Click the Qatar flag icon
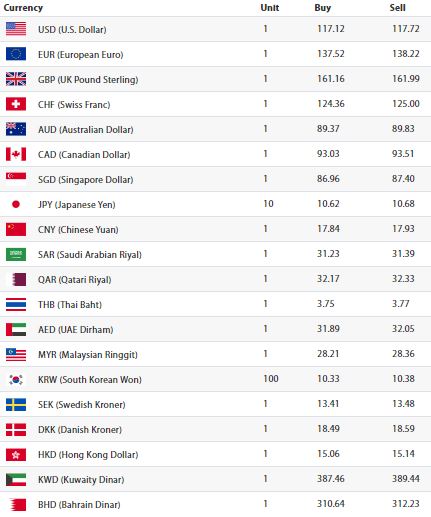The image size is (431, 517). [x=19, y=279]
